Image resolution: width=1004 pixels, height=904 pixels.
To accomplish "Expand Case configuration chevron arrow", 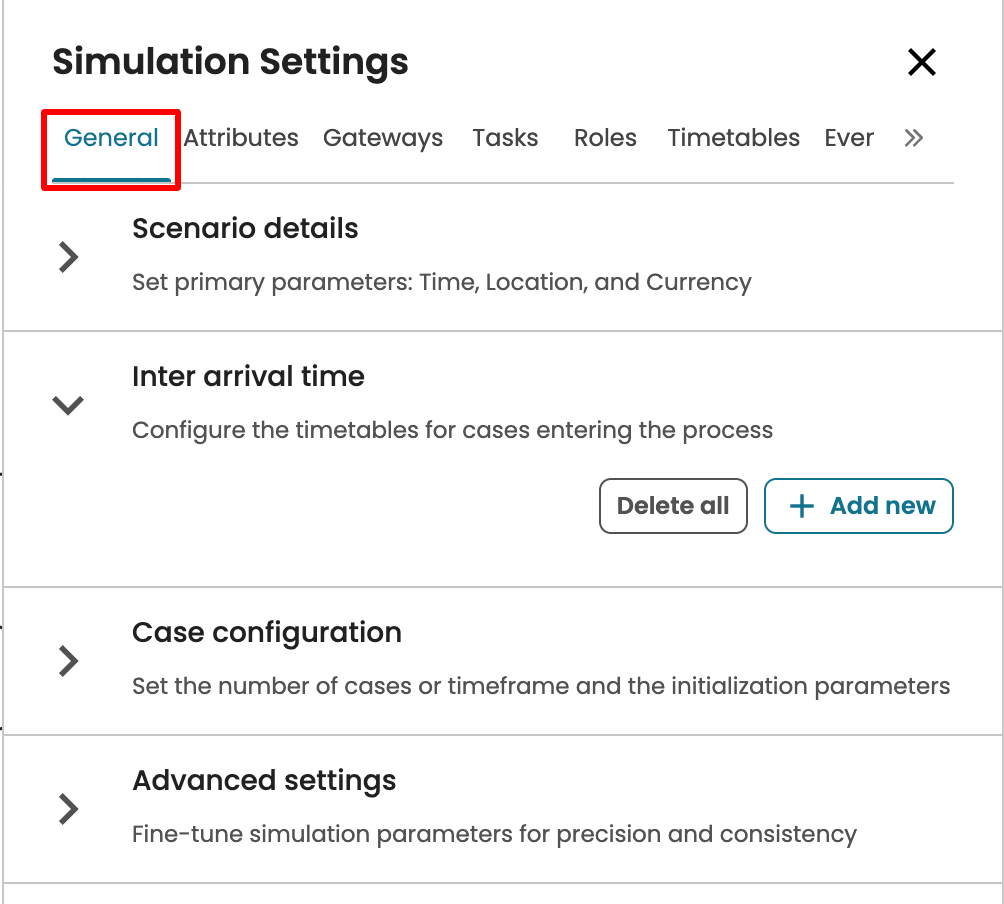I will tap(68, 661).
